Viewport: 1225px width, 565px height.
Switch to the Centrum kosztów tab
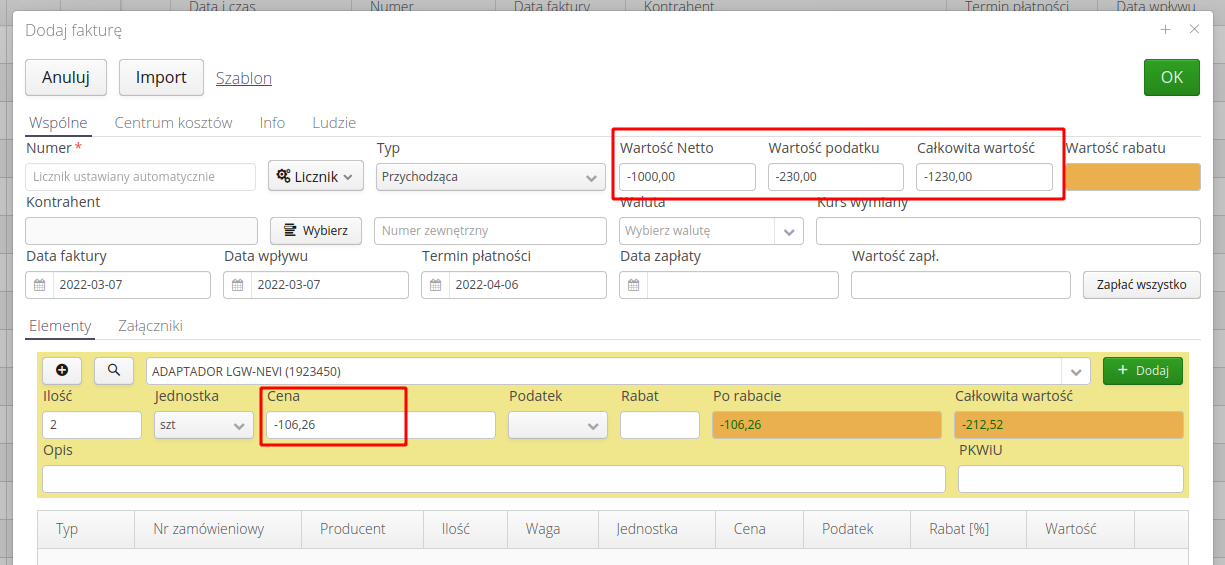pyautogui.click(x=173, y=123)
